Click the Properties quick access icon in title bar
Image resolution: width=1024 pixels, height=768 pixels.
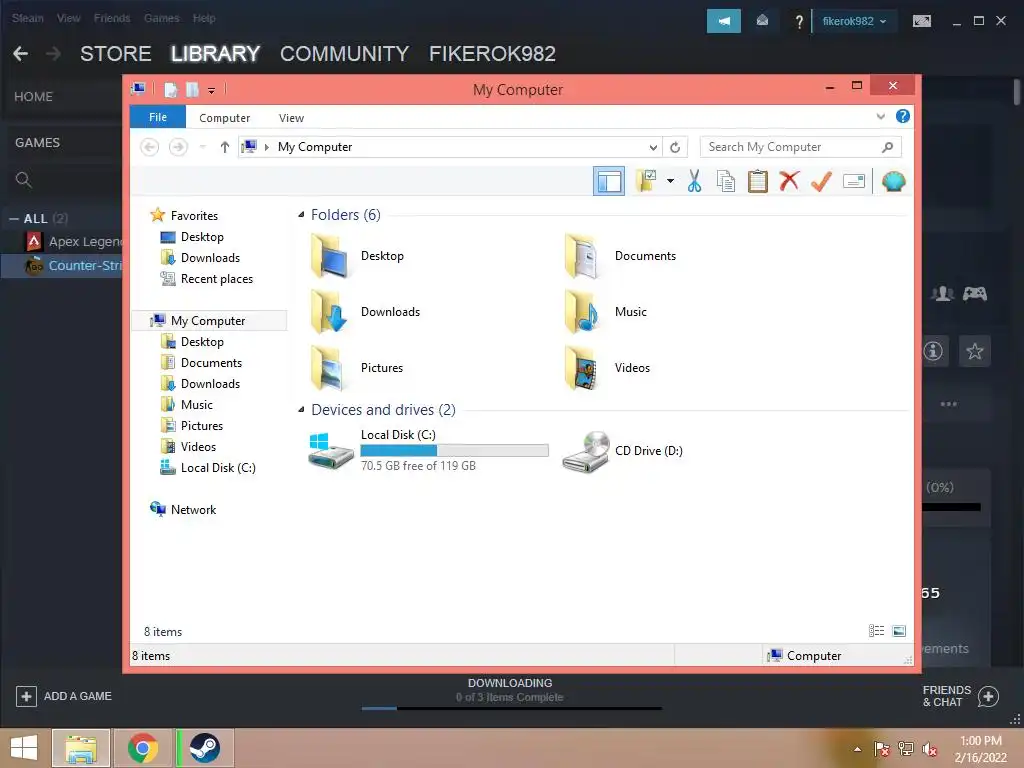[170, 89]
